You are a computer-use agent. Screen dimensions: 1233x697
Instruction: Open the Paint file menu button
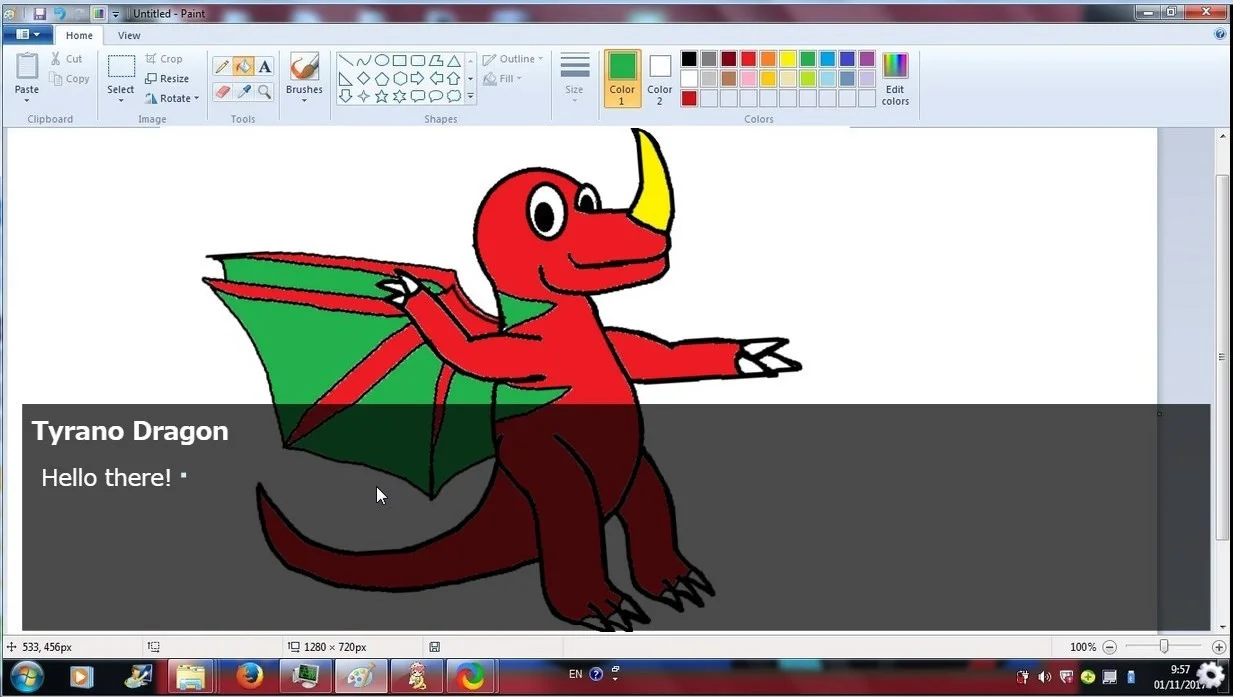click(28, 34)
